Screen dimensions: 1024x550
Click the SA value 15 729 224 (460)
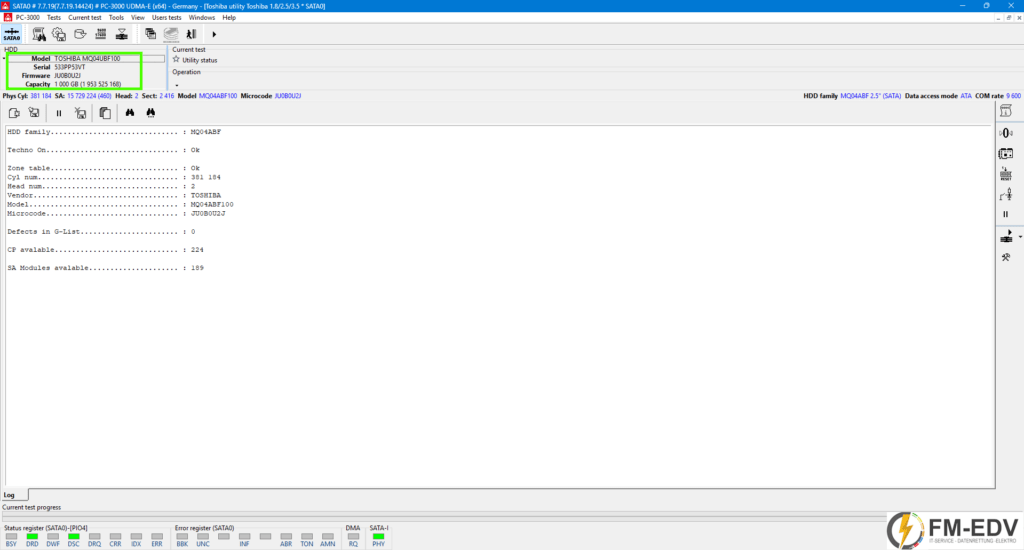(89, 96)
